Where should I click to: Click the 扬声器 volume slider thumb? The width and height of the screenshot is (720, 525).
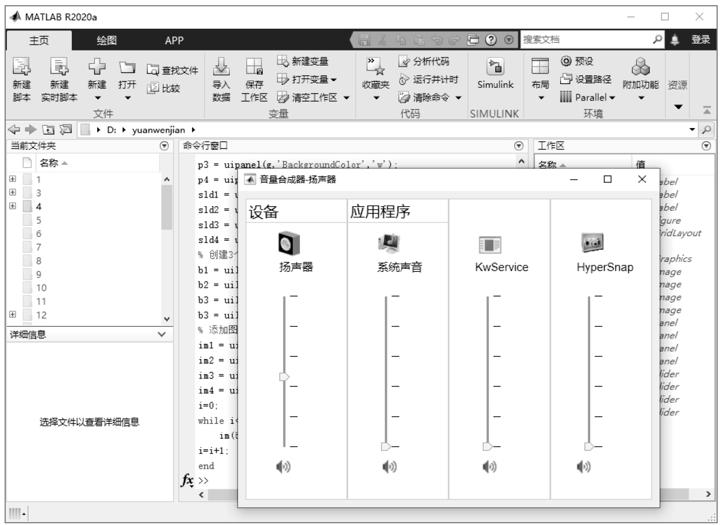click(x=284, y=377)
